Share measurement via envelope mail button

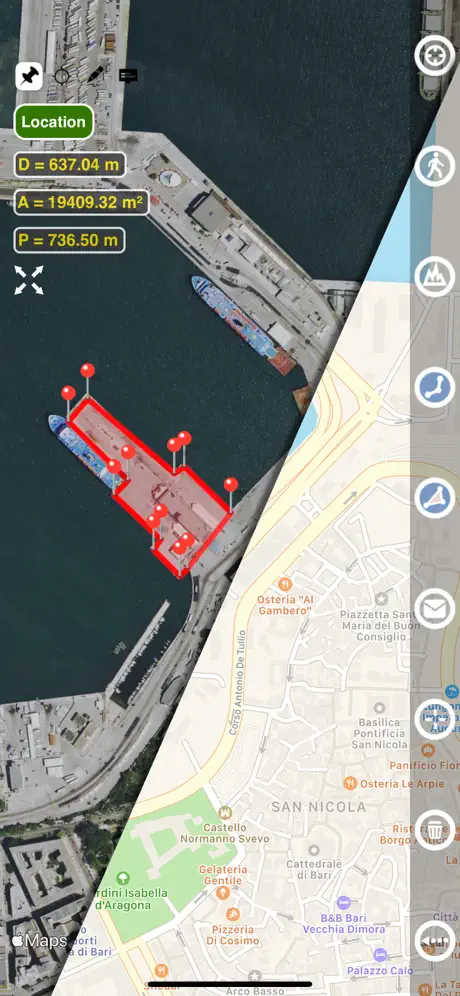point(435,609)
